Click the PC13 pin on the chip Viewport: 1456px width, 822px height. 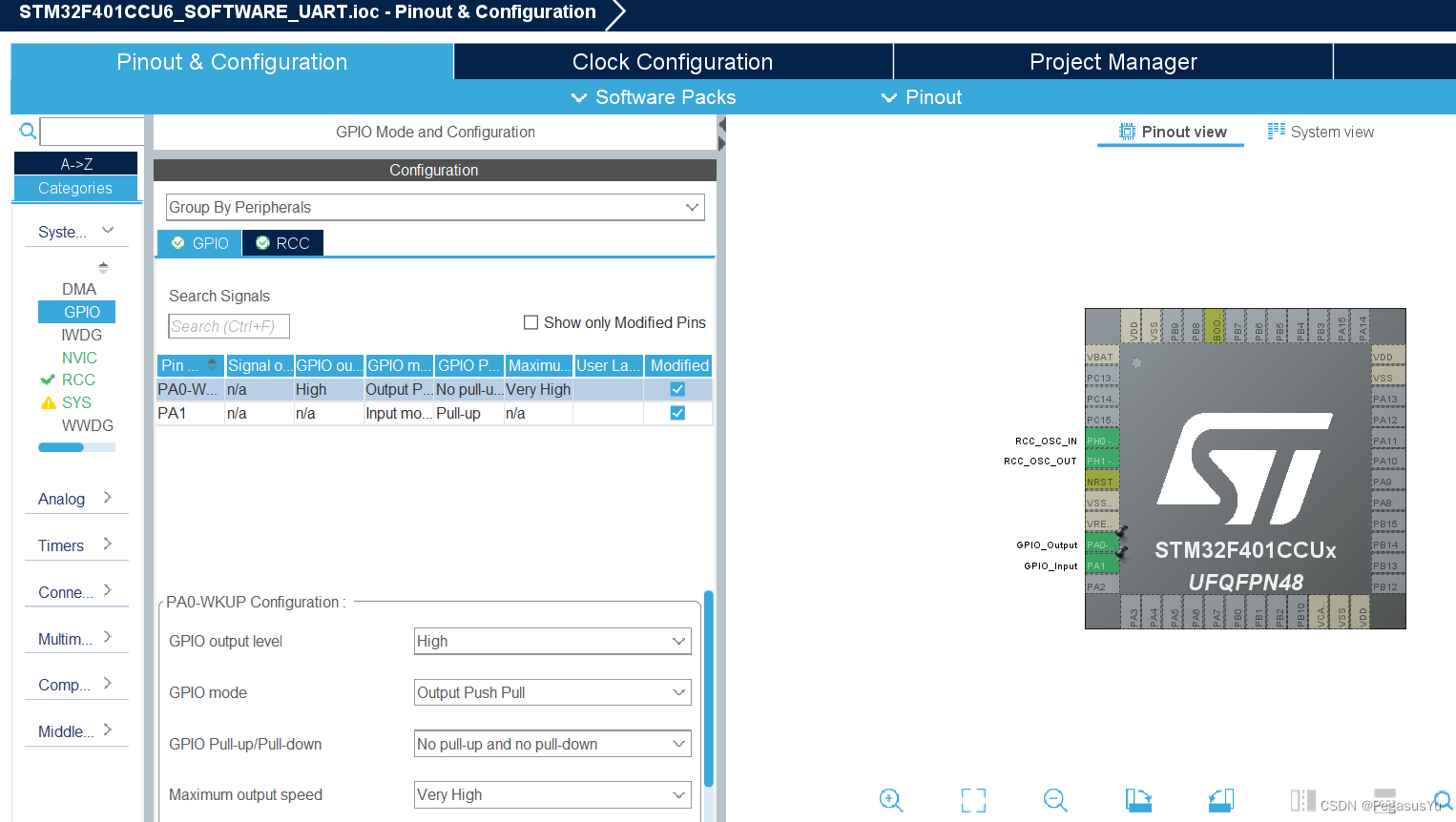(x=1102, y=378)
